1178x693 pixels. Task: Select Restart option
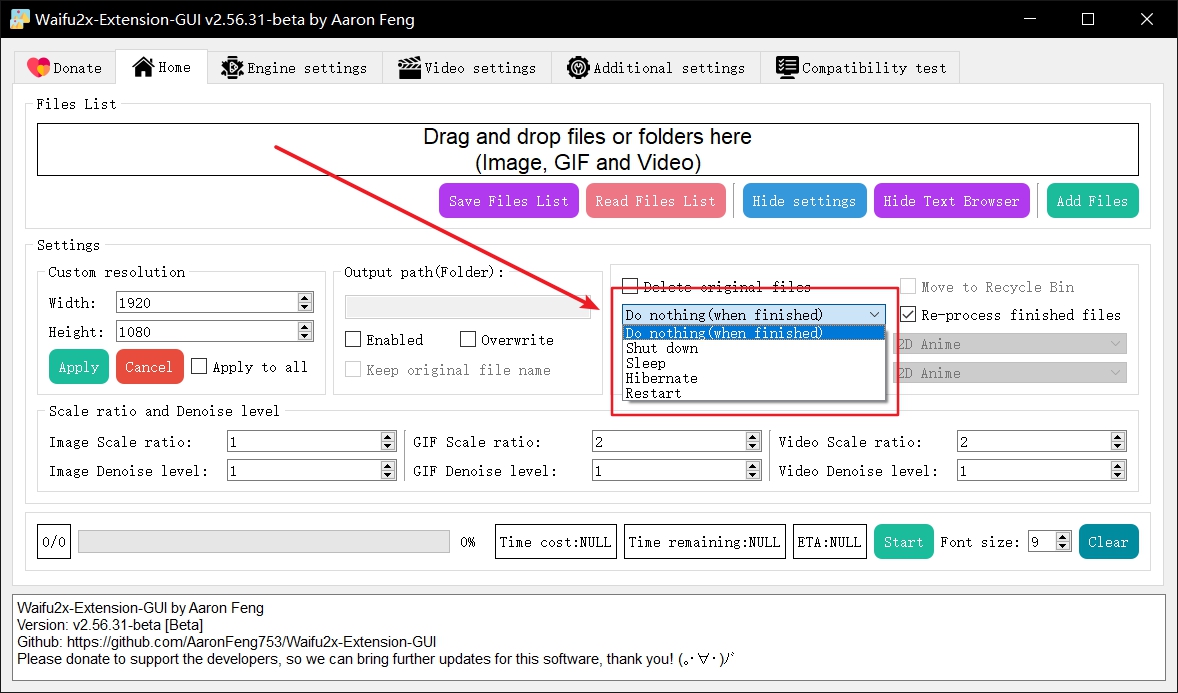754,393
